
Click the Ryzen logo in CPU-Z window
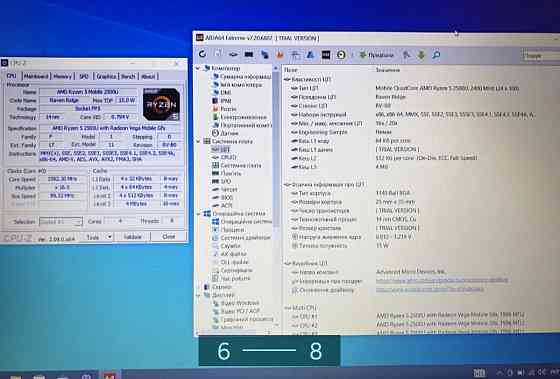click(x=161, y=104)
